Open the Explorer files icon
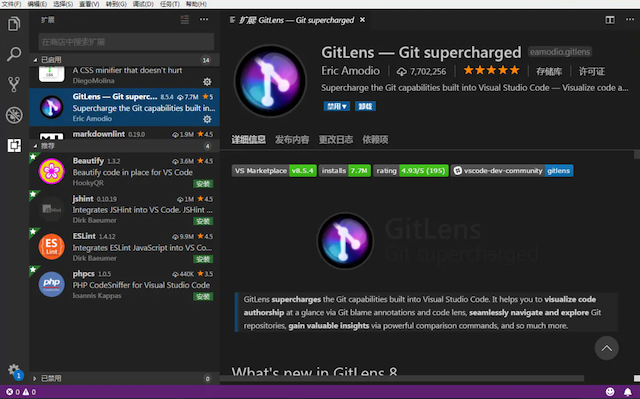The height and width of the screenshot is (399, 640). click(14, 24)
